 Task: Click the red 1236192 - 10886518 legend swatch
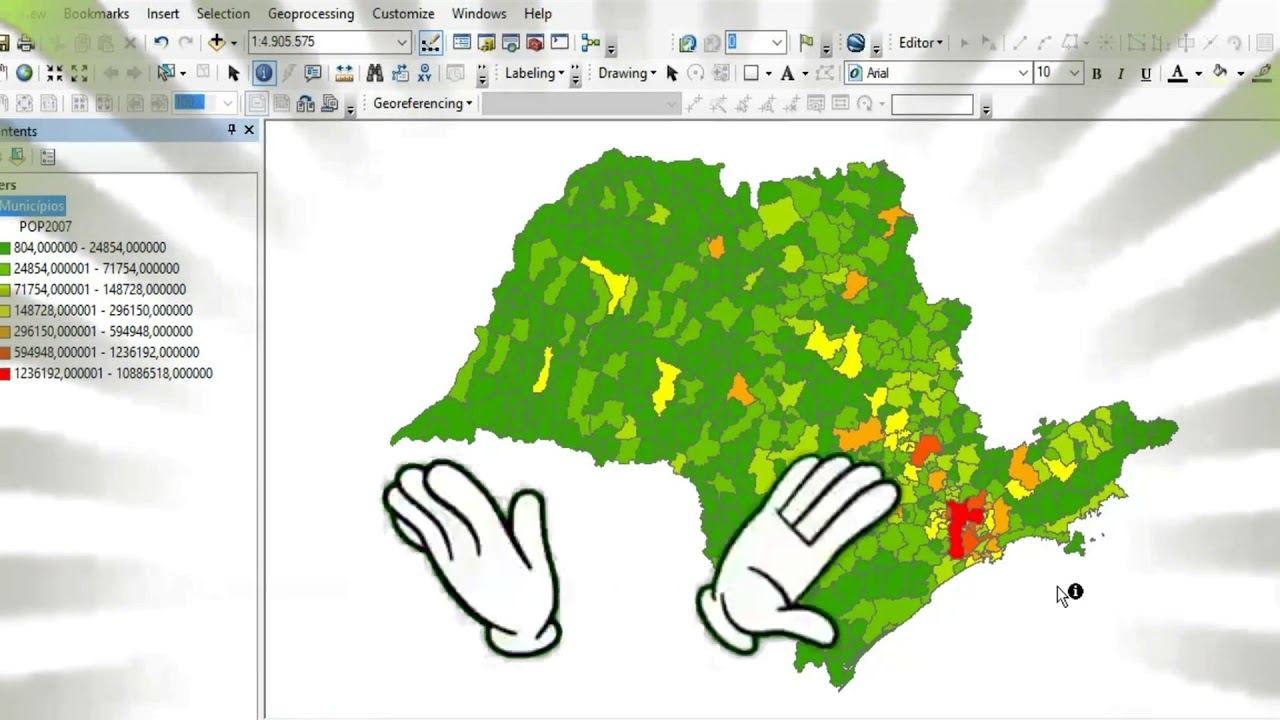pyautogui.click(x=5, y=374)
